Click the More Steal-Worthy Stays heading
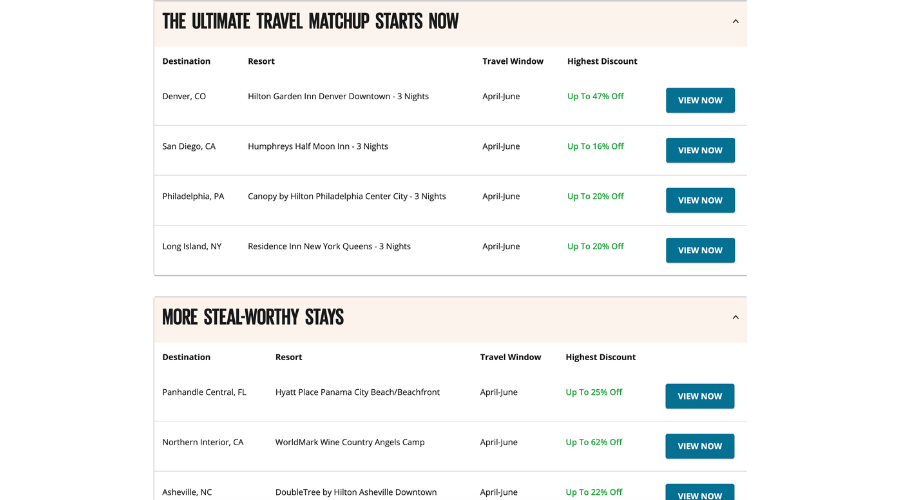This screenshot has height=500, width=900. (253, 317)
